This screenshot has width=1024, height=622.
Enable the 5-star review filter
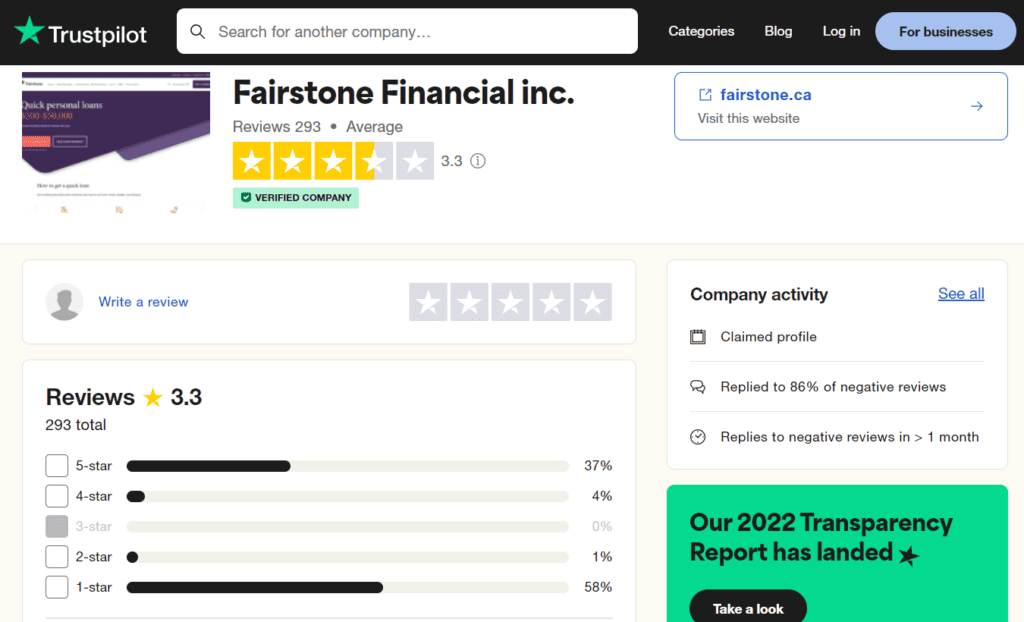56,465
